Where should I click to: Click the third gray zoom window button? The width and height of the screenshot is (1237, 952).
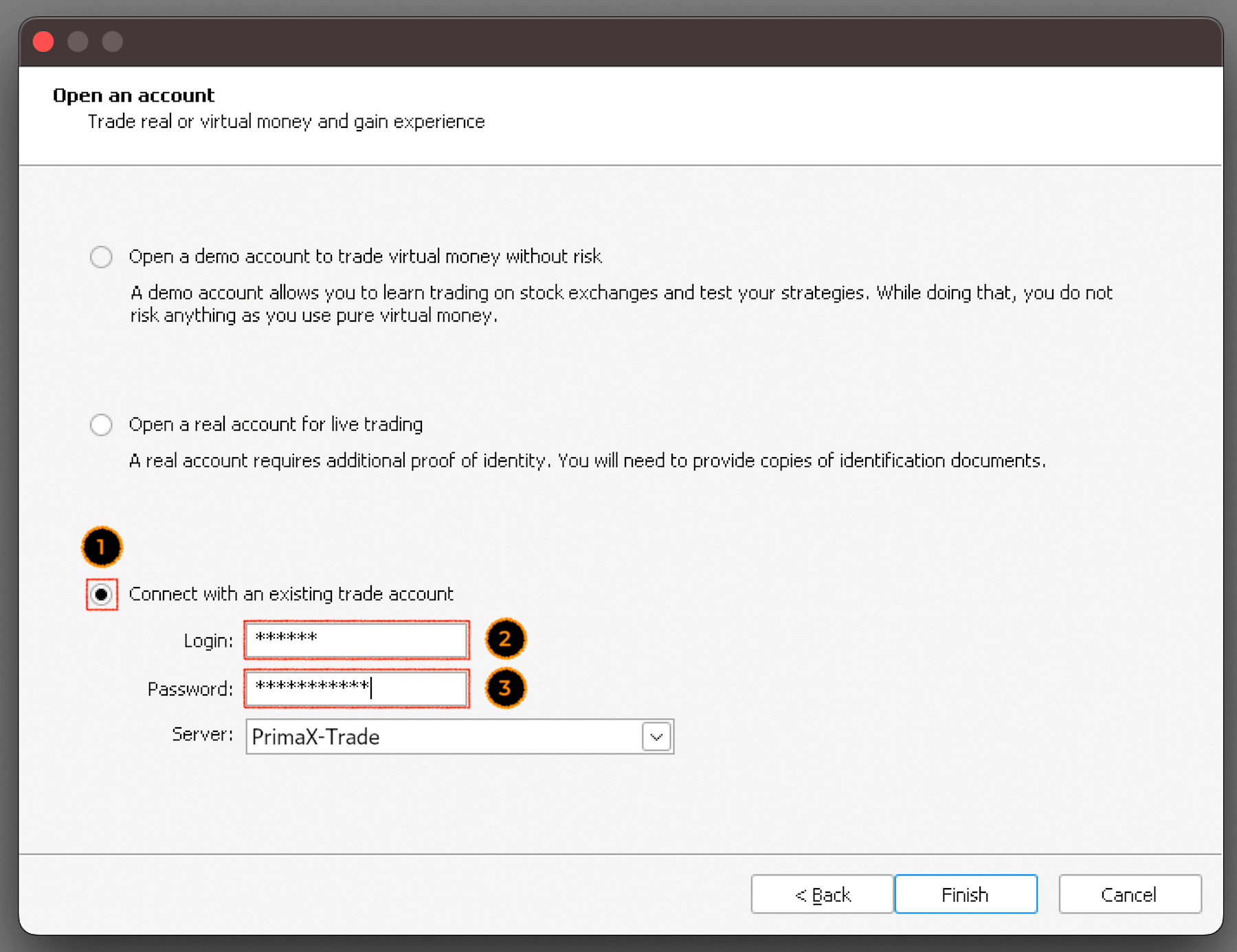pyautogui.click(x=113, y=42)
